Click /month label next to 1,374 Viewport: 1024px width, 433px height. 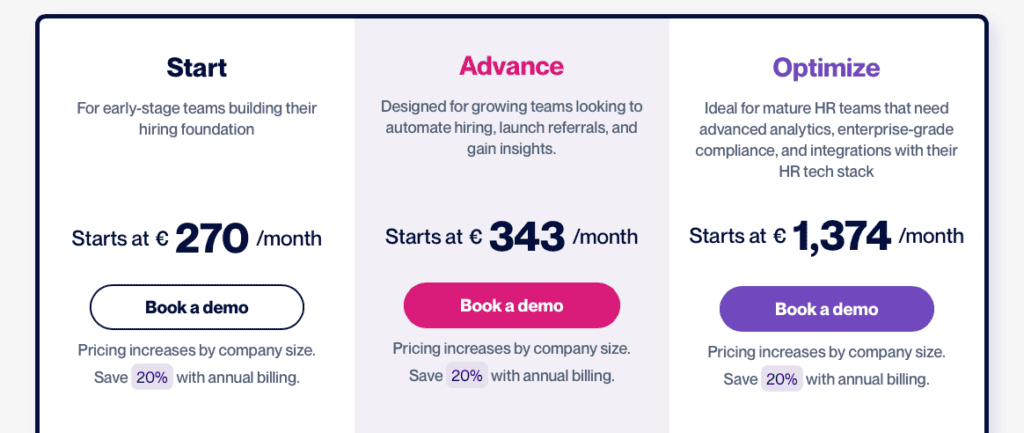(931, 236)
